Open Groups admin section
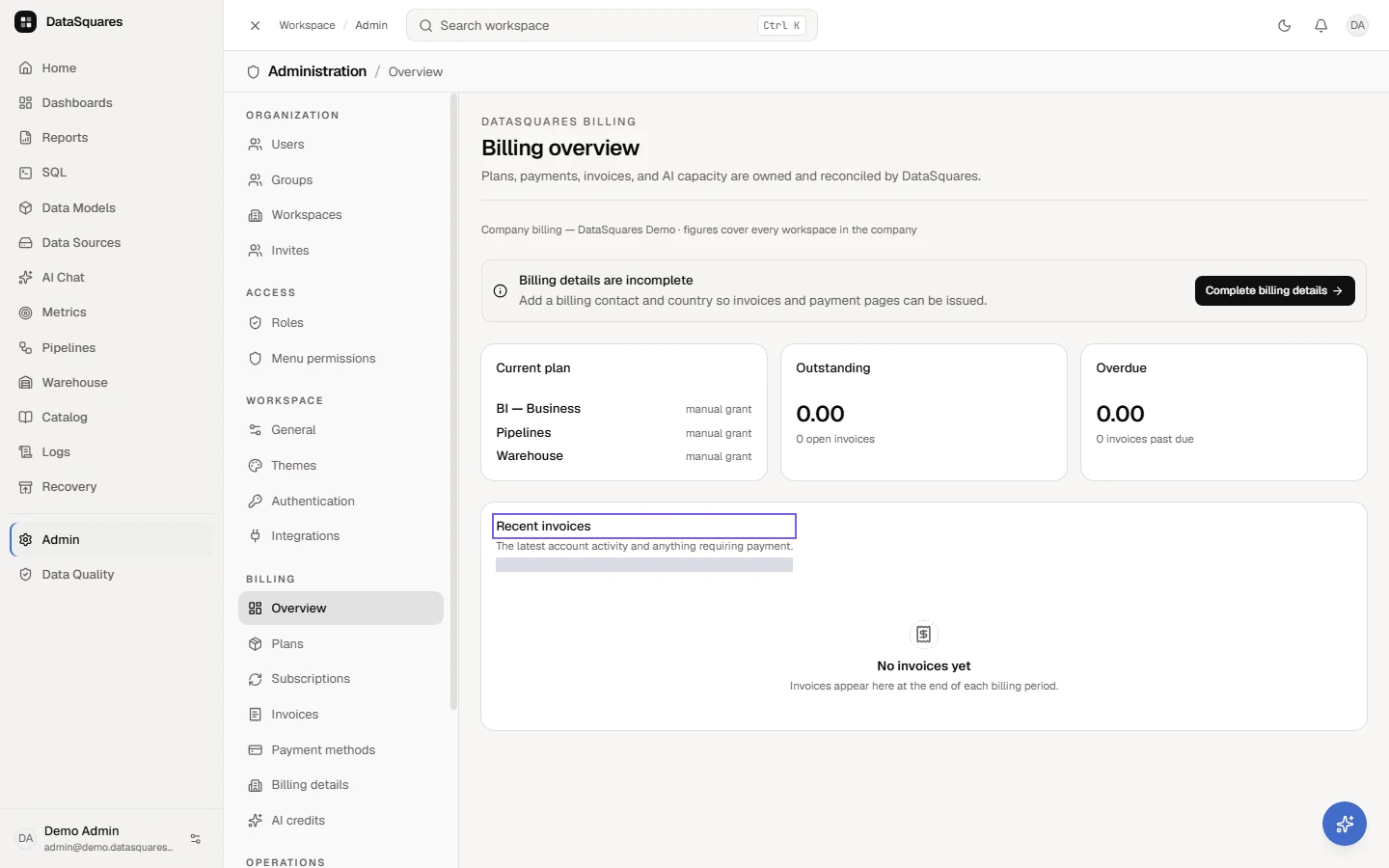1389x868 pixels. coord(340,180)
